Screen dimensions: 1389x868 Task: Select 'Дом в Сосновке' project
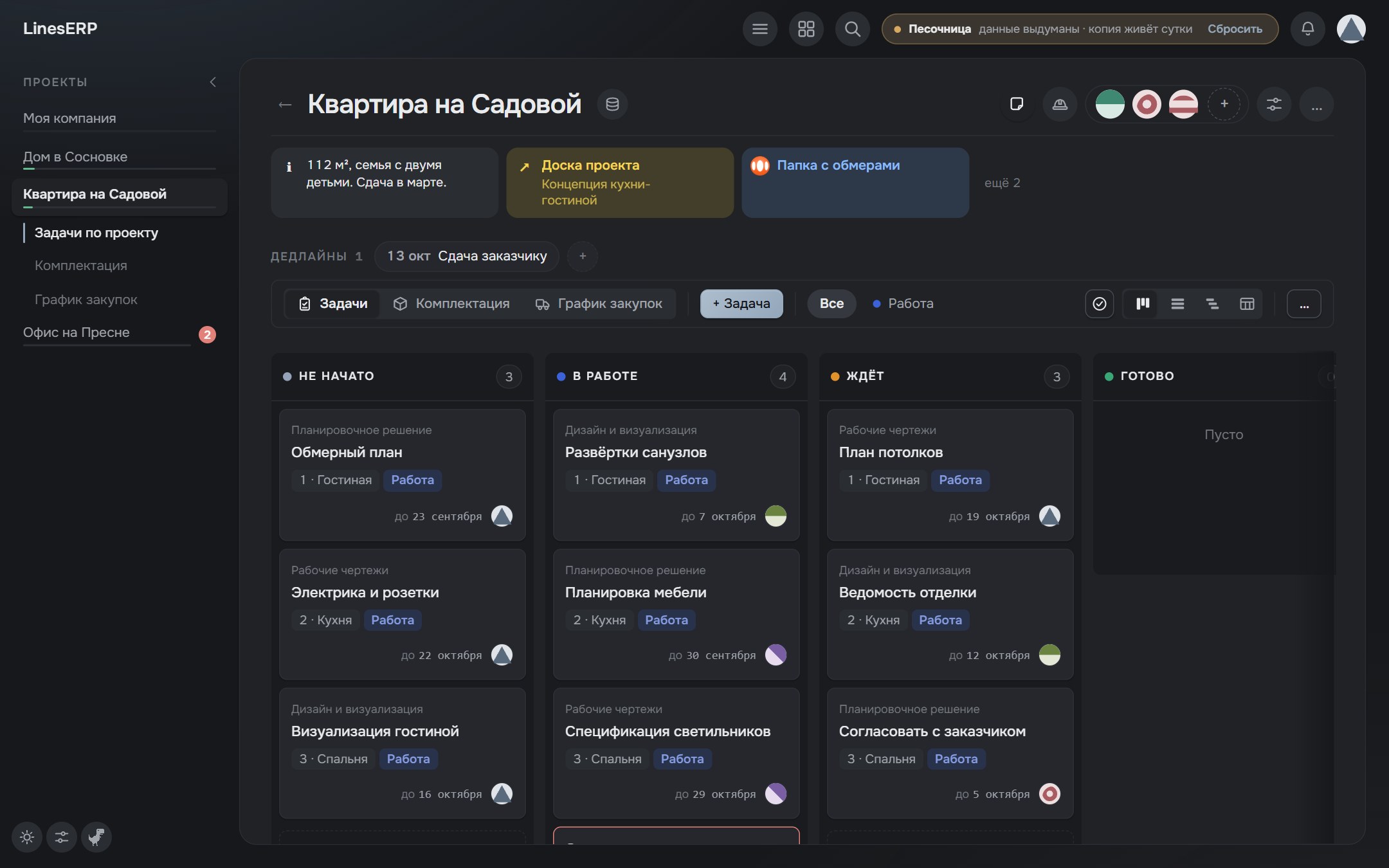pos(119,158)
